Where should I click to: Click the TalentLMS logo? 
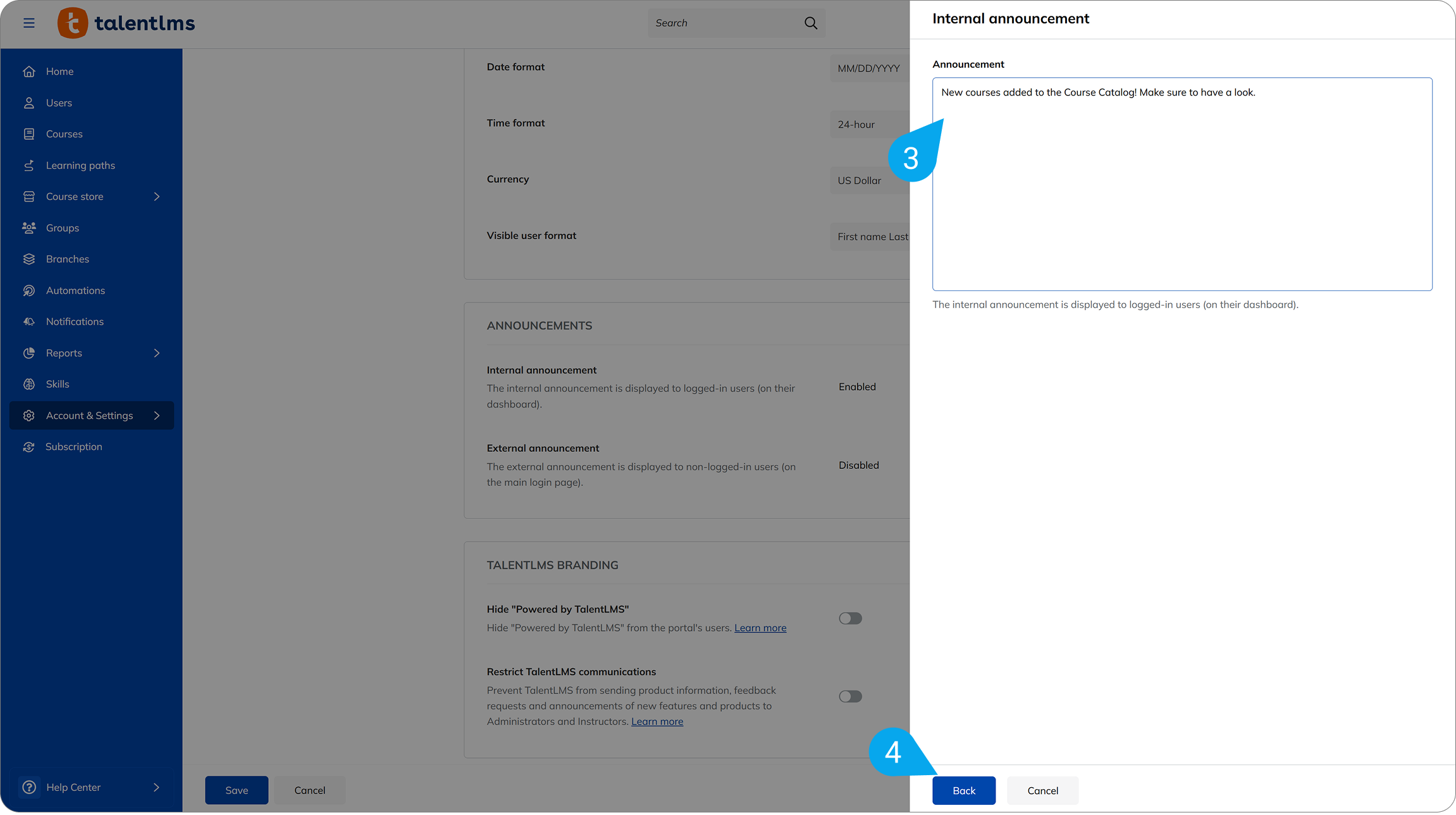point(125,23)
